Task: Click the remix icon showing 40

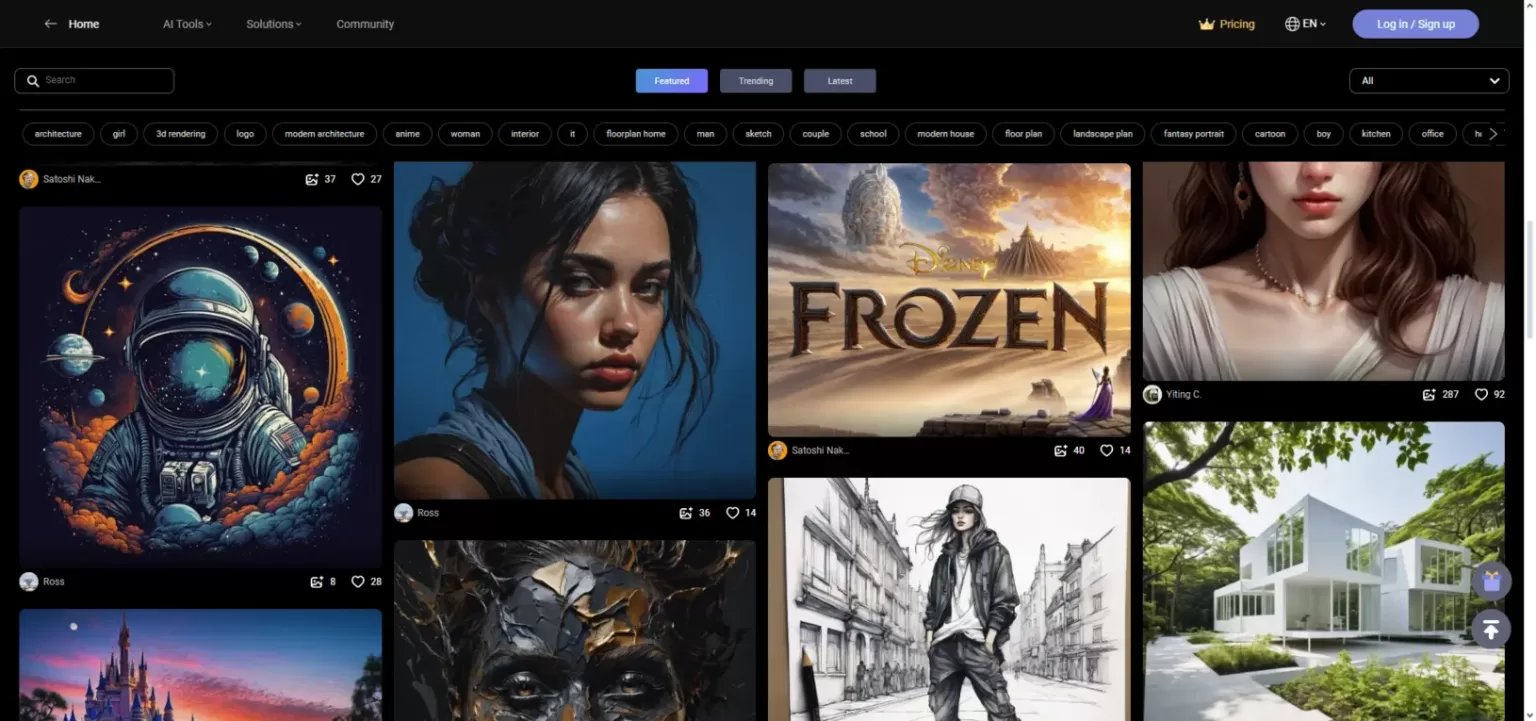Action: click(x=1060, y=451)
